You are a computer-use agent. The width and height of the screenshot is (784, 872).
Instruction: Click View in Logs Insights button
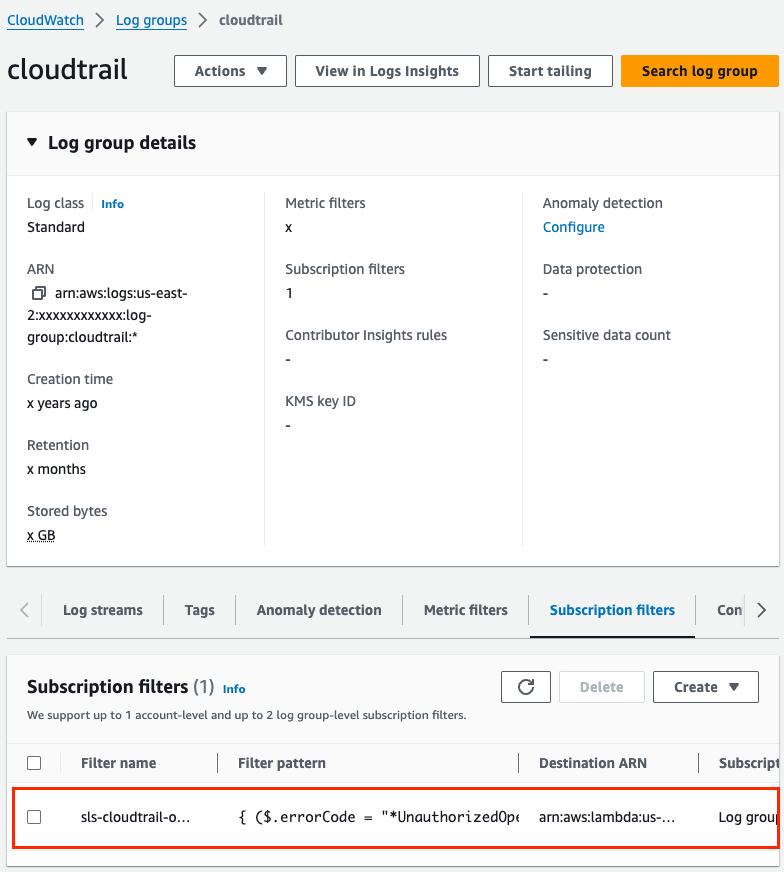click(386, 71)
